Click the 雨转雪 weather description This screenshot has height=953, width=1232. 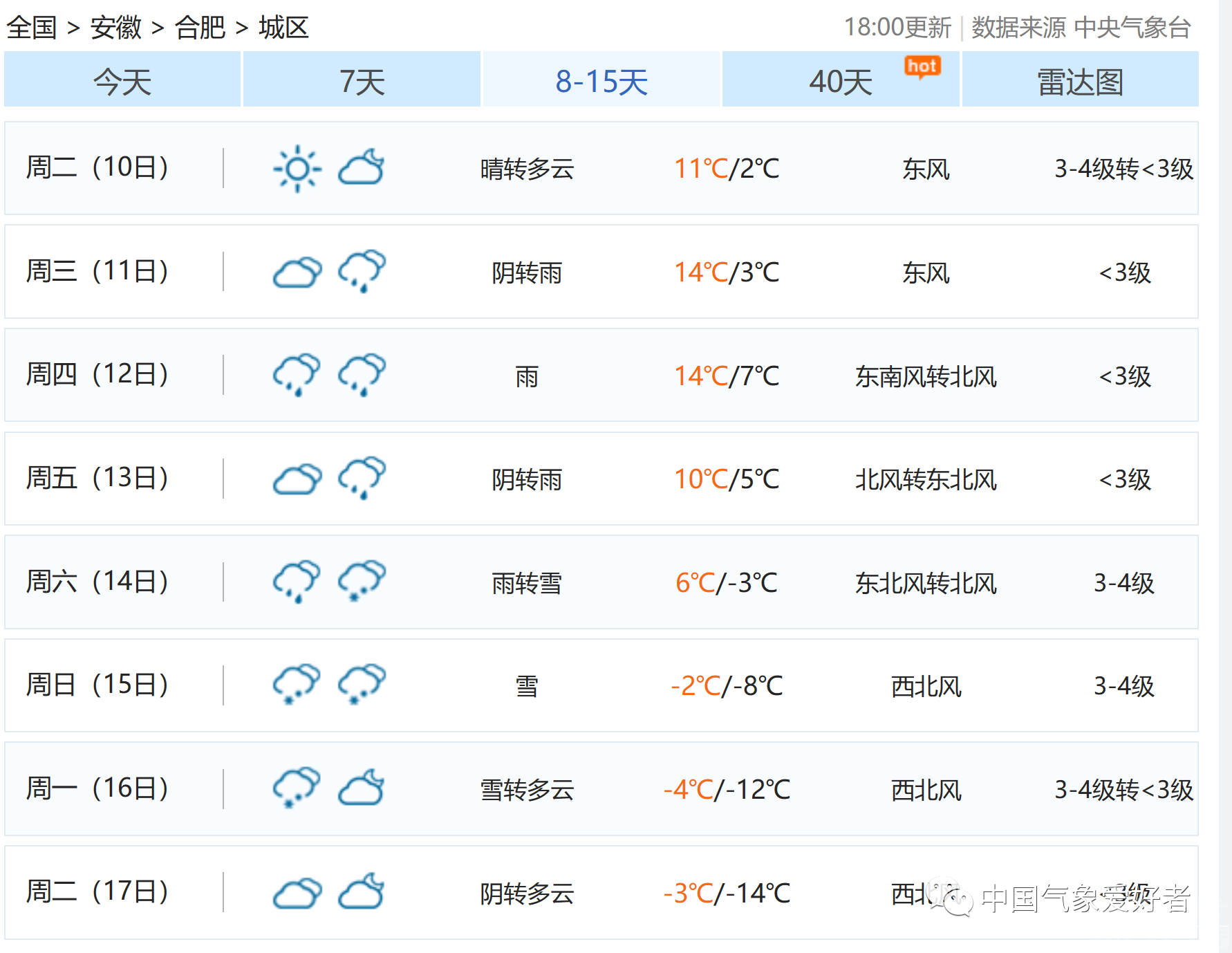[x=527, y=583]
